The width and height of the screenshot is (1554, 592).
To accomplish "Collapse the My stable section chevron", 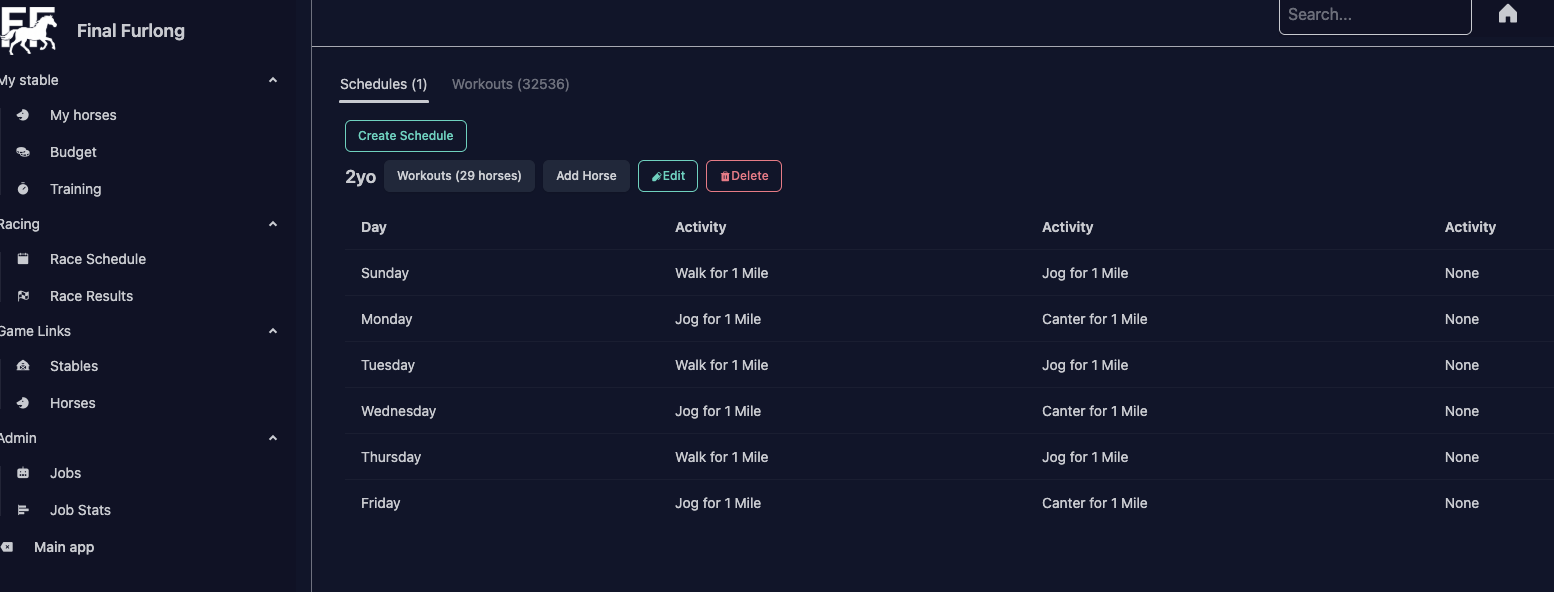I will pos(273,80).
